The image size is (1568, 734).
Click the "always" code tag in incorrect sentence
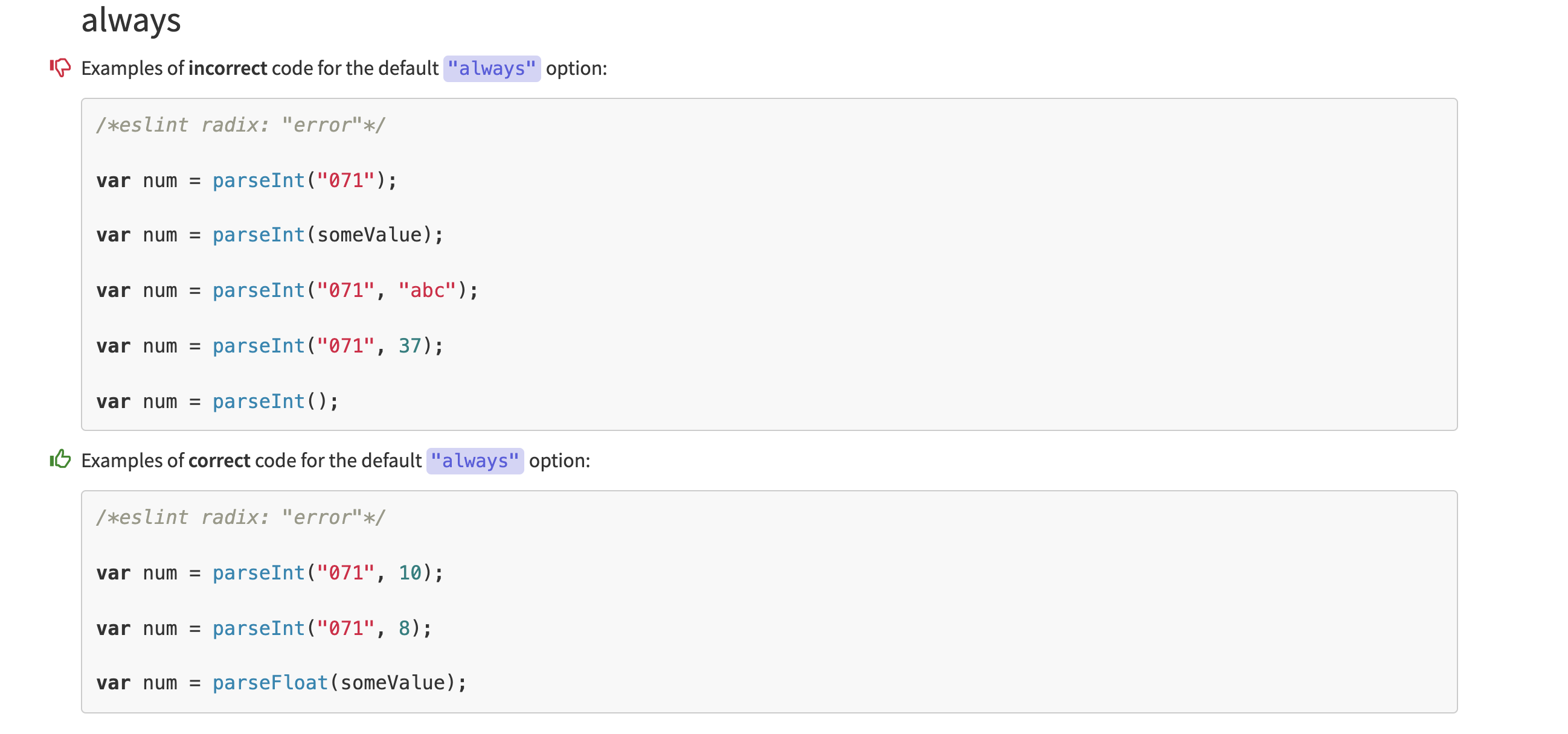click(491, 69)
